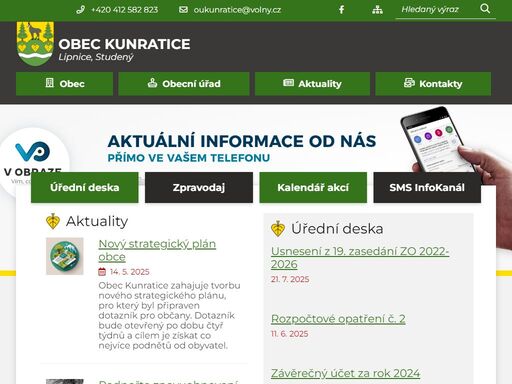The width and height of the screenshot is (512, 384).
Task: Click the strategic plan article thumbnail
Action: tap(65, 256)
